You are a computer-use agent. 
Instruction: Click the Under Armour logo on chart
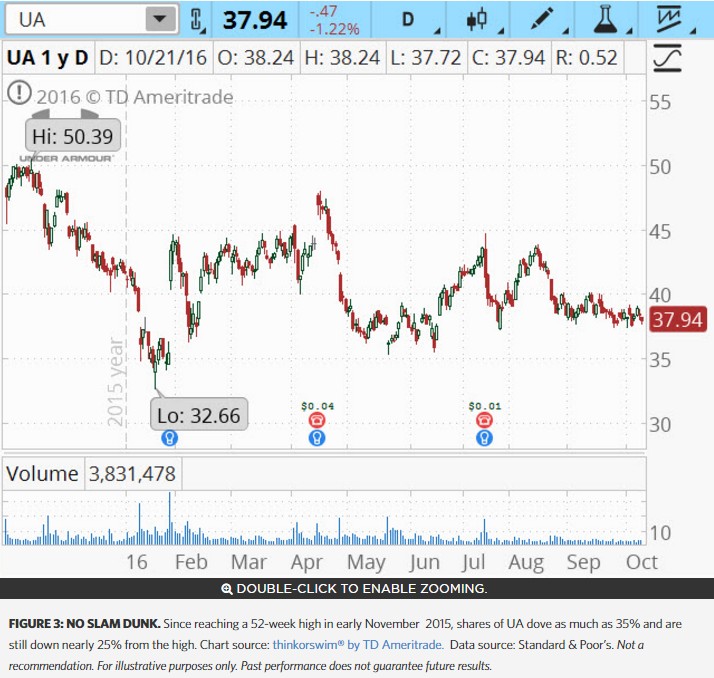coord(66,158)
